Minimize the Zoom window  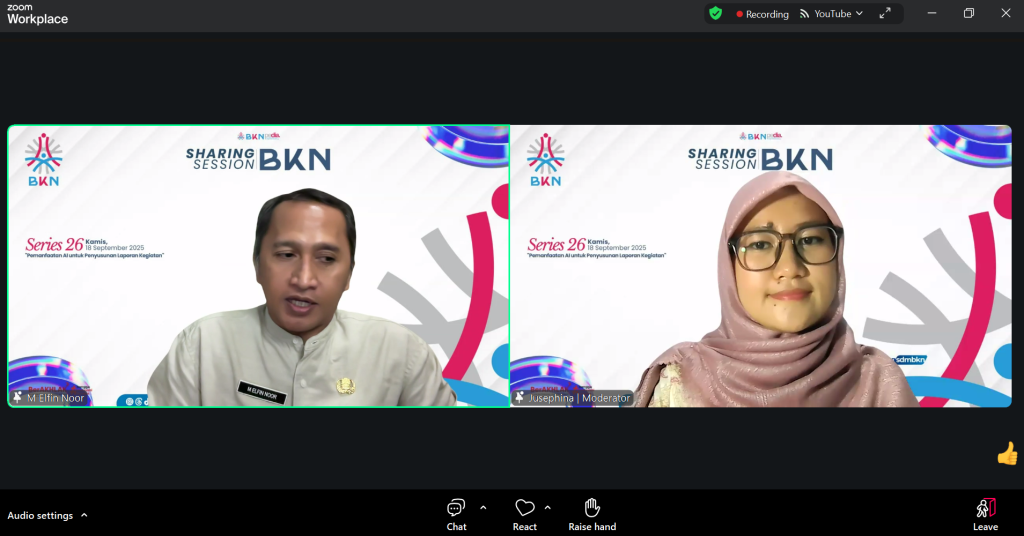point(932,14)
